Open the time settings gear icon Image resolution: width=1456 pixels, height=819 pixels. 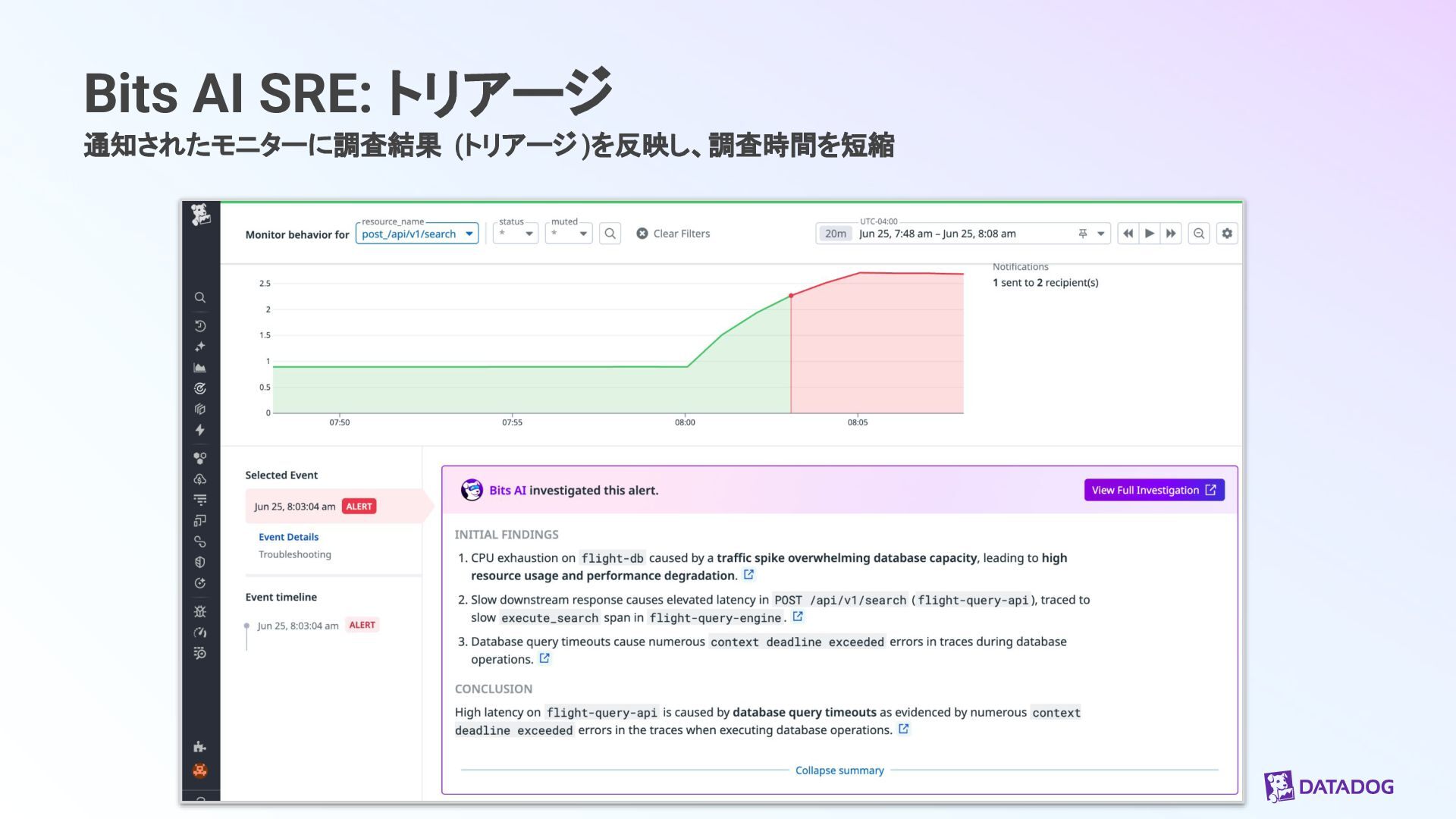coord(1227,234)
